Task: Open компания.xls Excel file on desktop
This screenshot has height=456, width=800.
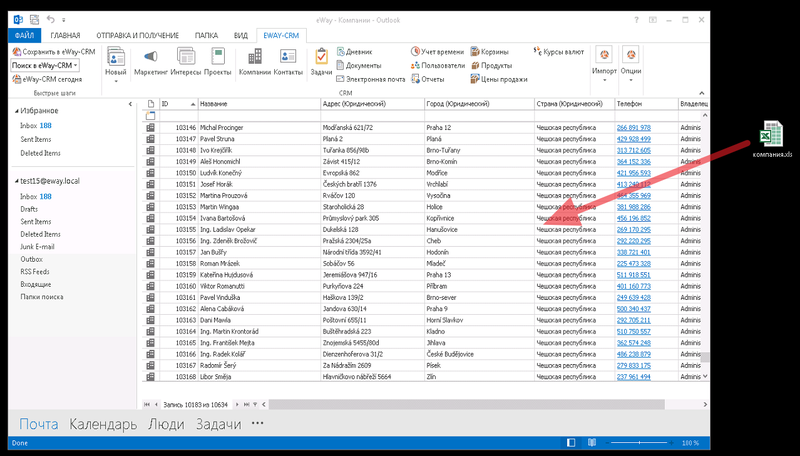Action: (x=772, y=139)
